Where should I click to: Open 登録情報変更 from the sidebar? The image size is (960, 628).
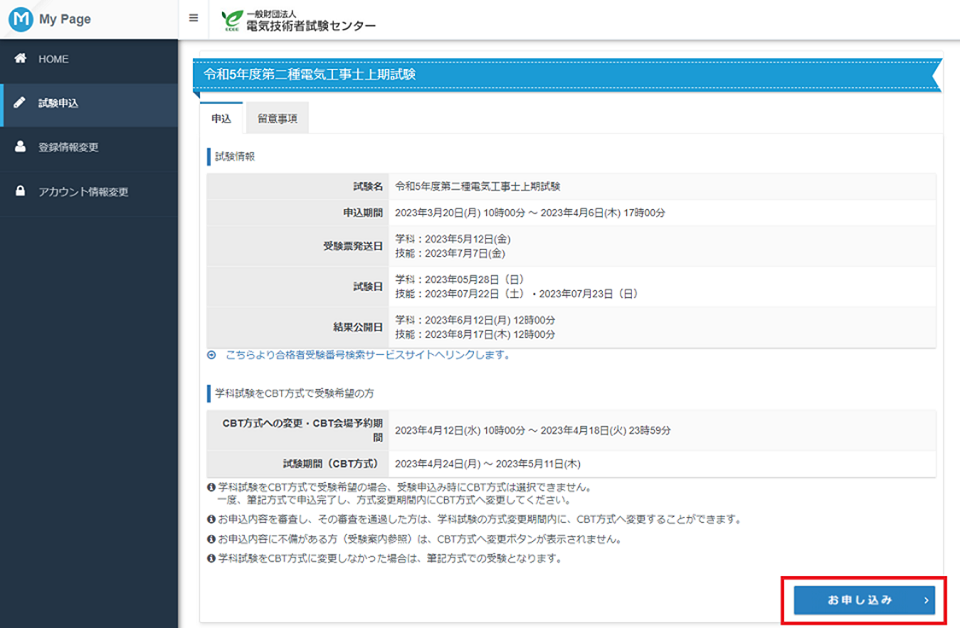coord(68,147)
